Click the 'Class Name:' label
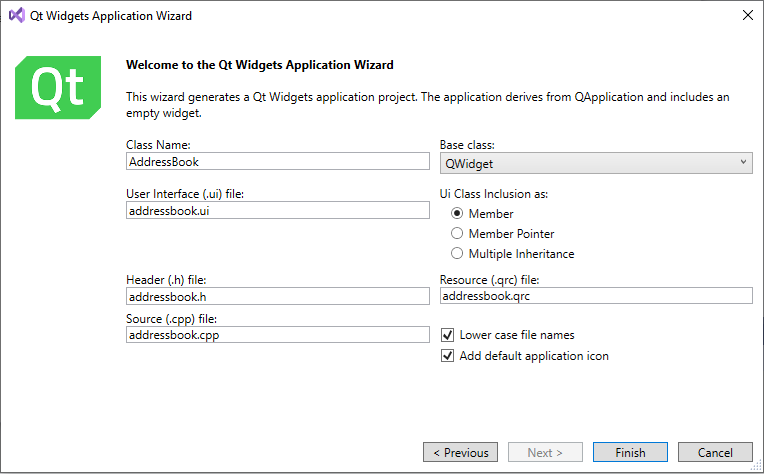The width and height of the screenshot is (764, 474). [x=158, y=145]
